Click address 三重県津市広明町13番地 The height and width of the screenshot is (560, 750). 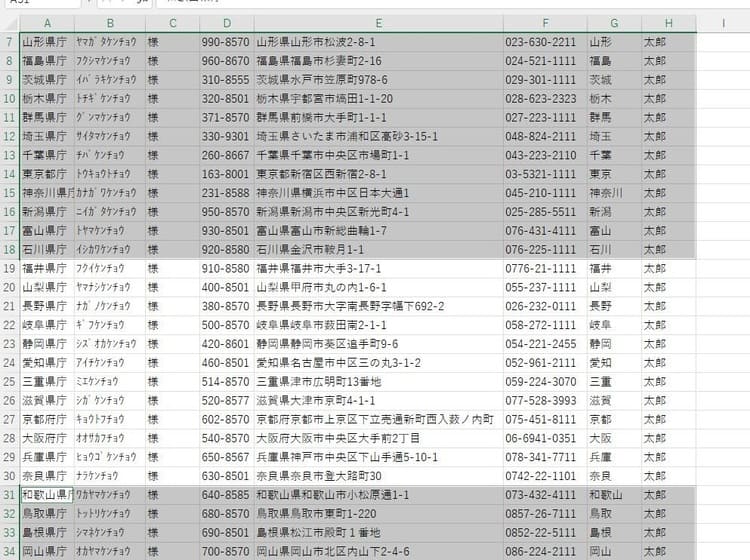(378, 382)
